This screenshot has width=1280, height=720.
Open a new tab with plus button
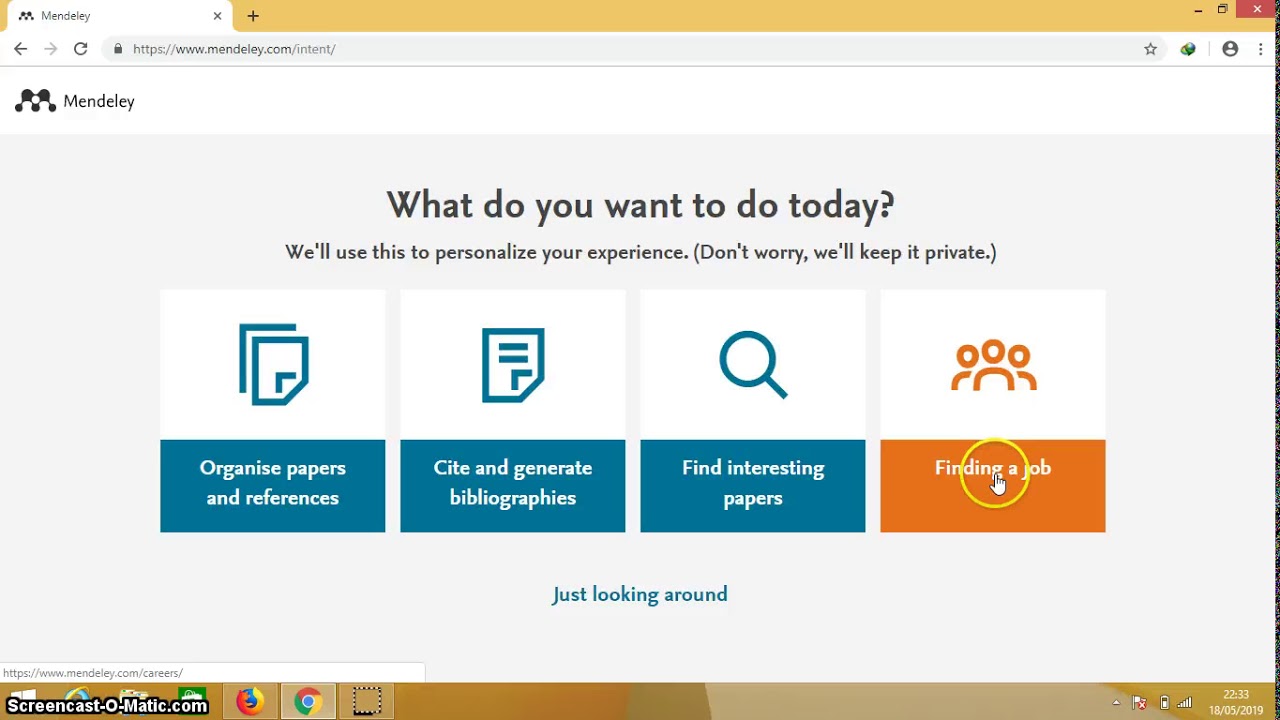(x=253, y=16)
